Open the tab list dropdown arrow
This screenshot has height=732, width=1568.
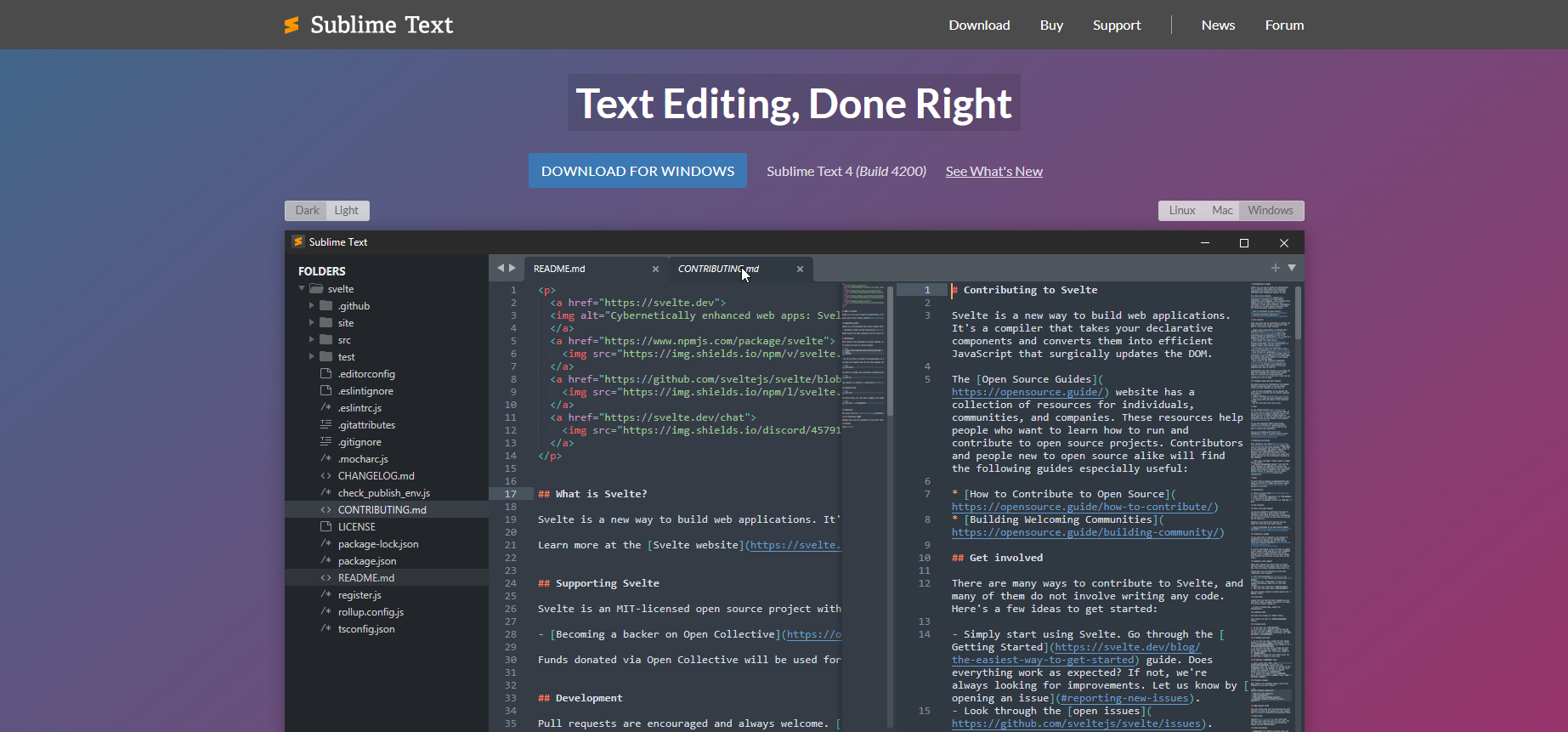pos(1292,268)
